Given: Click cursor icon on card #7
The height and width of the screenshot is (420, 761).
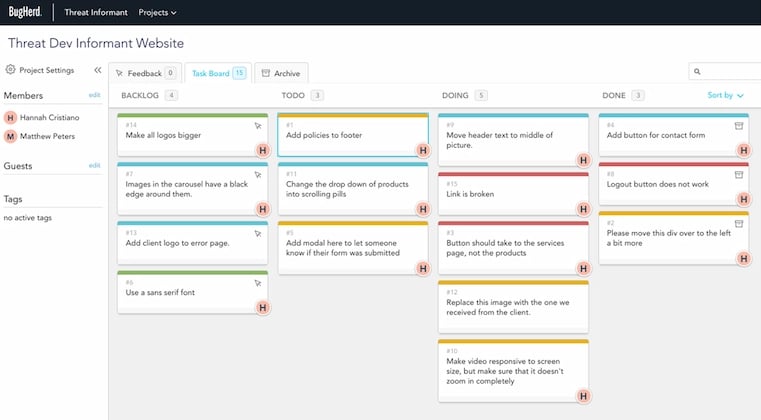Looking at the screenshot, I should [258, 174].
